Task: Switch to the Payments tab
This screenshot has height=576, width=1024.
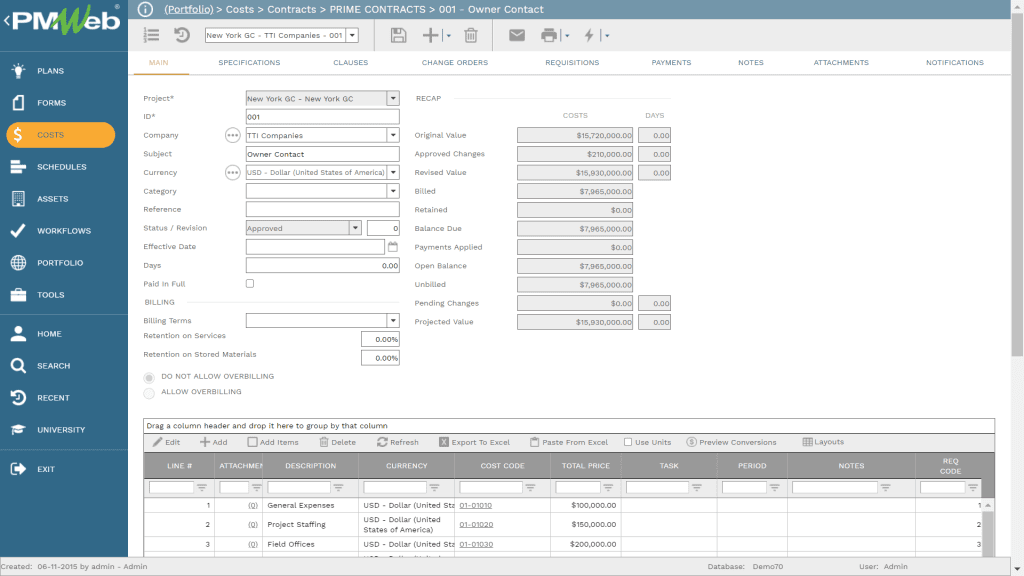Action: [671, 63]
